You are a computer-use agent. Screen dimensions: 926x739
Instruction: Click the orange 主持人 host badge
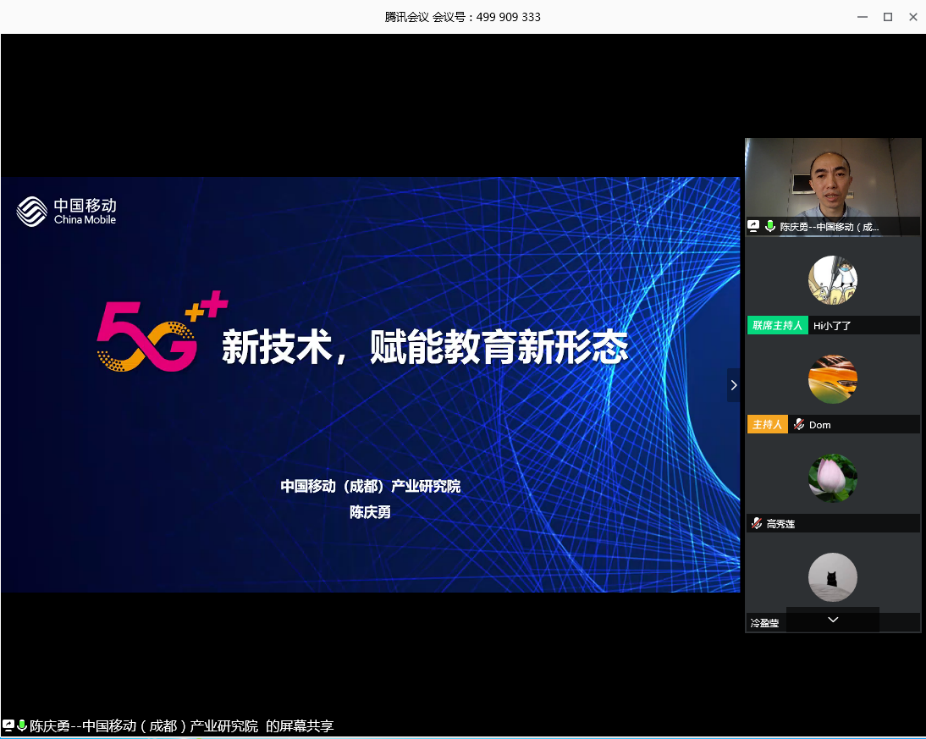coord(767,425)
